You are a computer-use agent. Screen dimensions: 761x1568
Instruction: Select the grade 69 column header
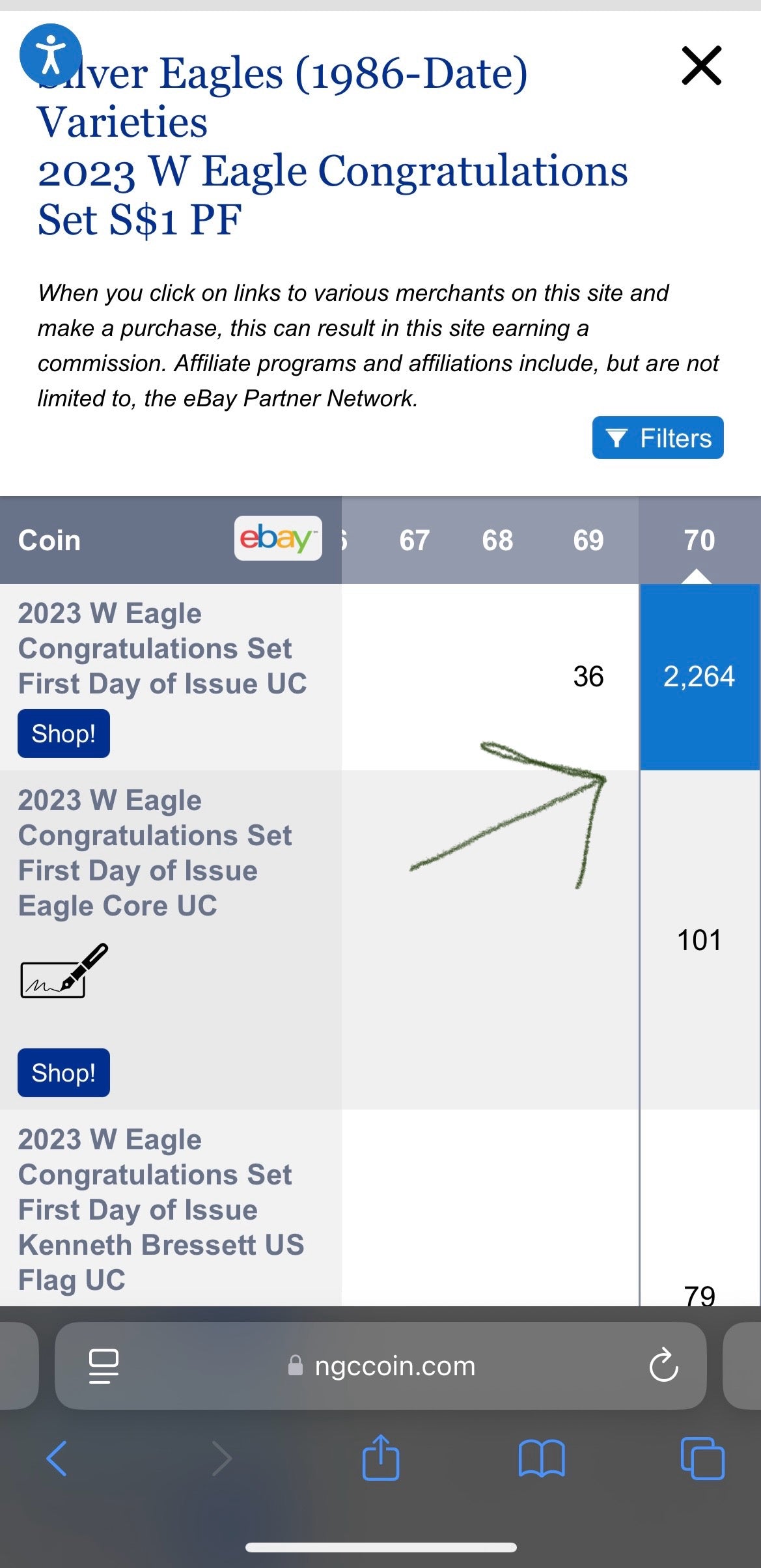coord(588,540)
